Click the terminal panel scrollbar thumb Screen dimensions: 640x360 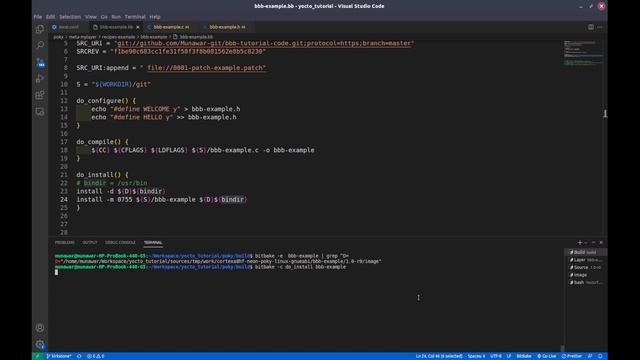click(562, 348)
